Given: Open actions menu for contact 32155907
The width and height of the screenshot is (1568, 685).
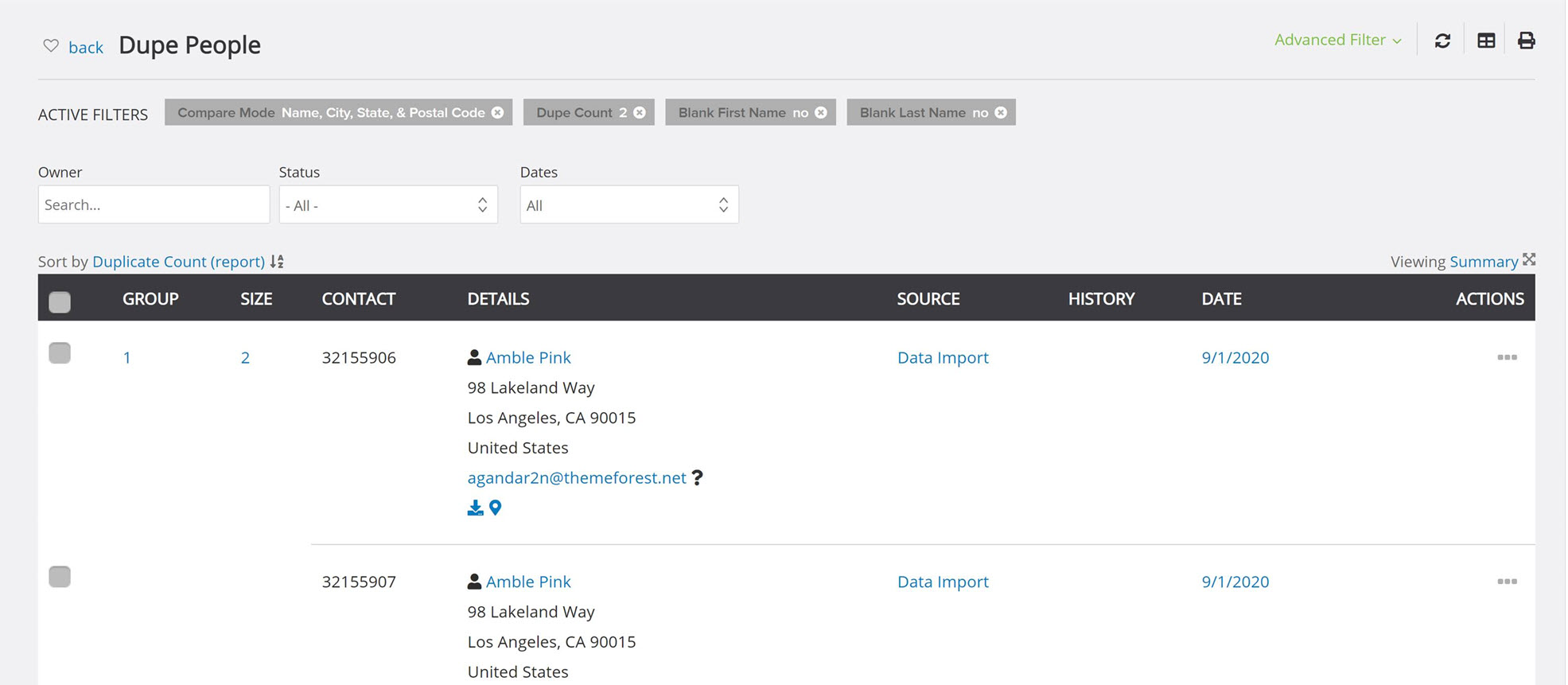Looking at the screenshot, I should [1507, 582].
